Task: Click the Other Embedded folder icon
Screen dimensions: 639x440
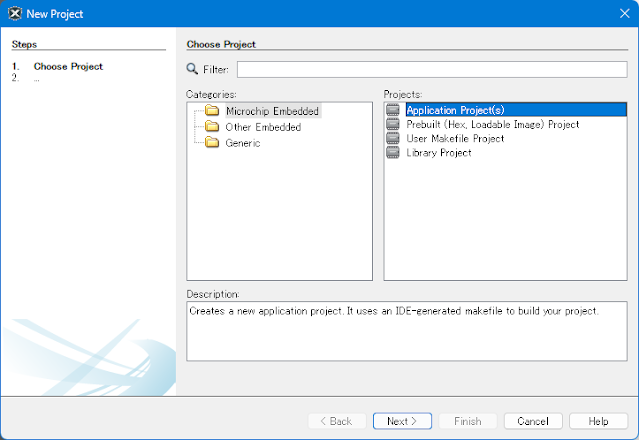Action: [212, 126]
